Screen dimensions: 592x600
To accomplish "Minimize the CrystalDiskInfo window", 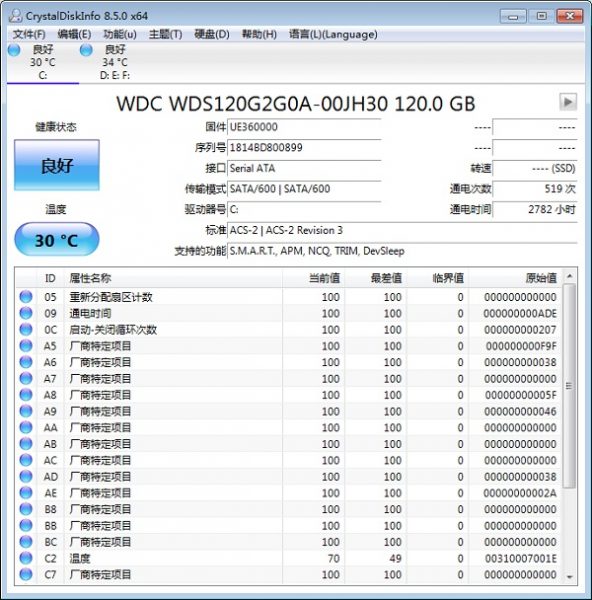I will point(513,16).
